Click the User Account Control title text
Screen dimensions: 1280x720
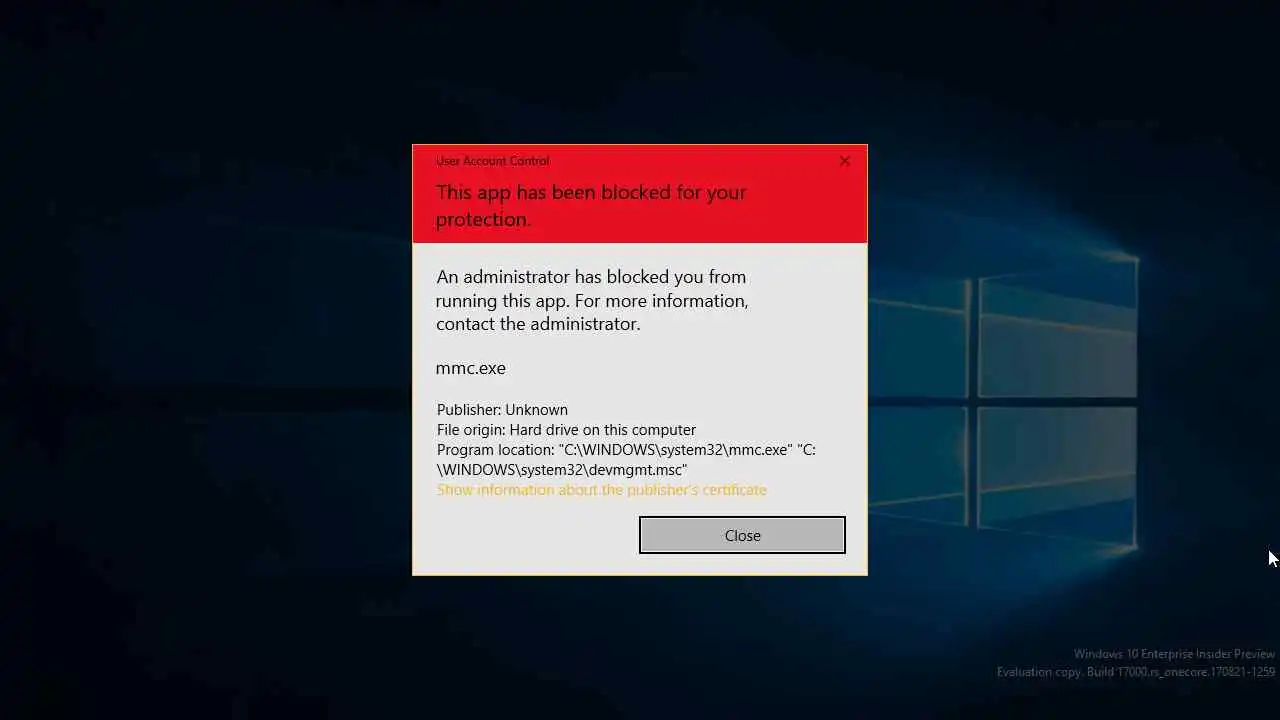492,161
